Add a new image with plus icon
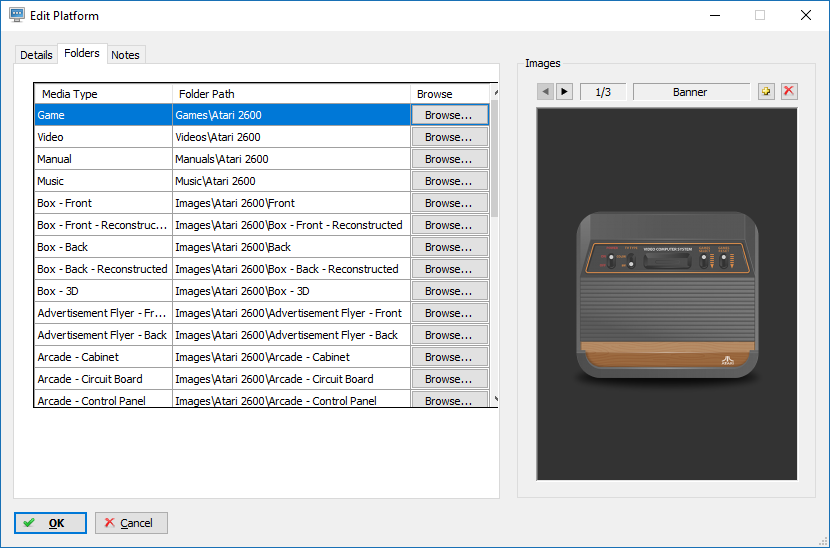 [766, 92]
